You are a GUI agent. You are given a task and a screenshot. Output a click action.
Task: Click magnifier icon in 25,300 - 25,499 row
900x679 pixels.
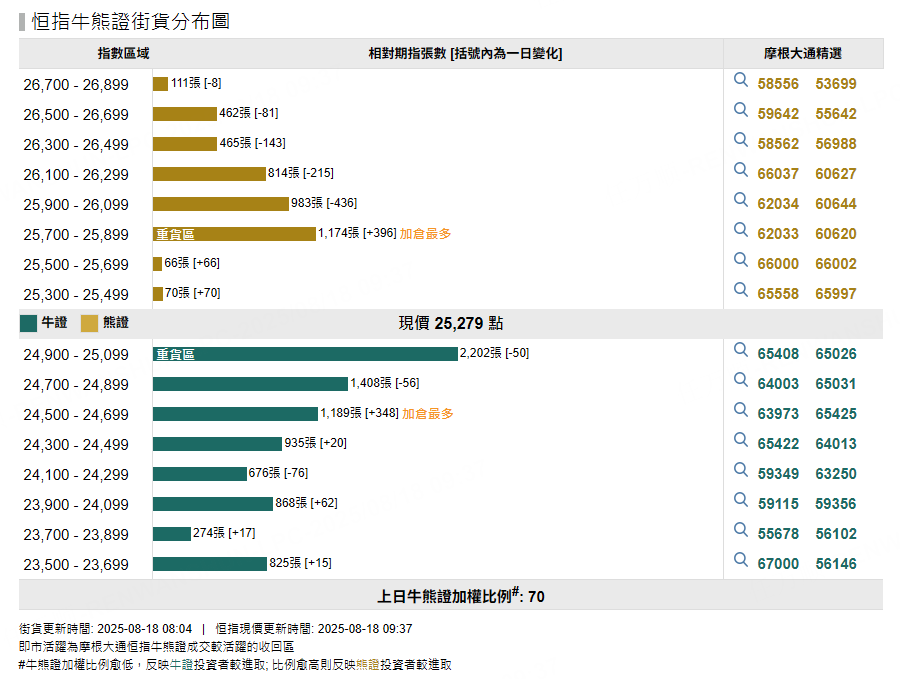(x=741, y=289)
